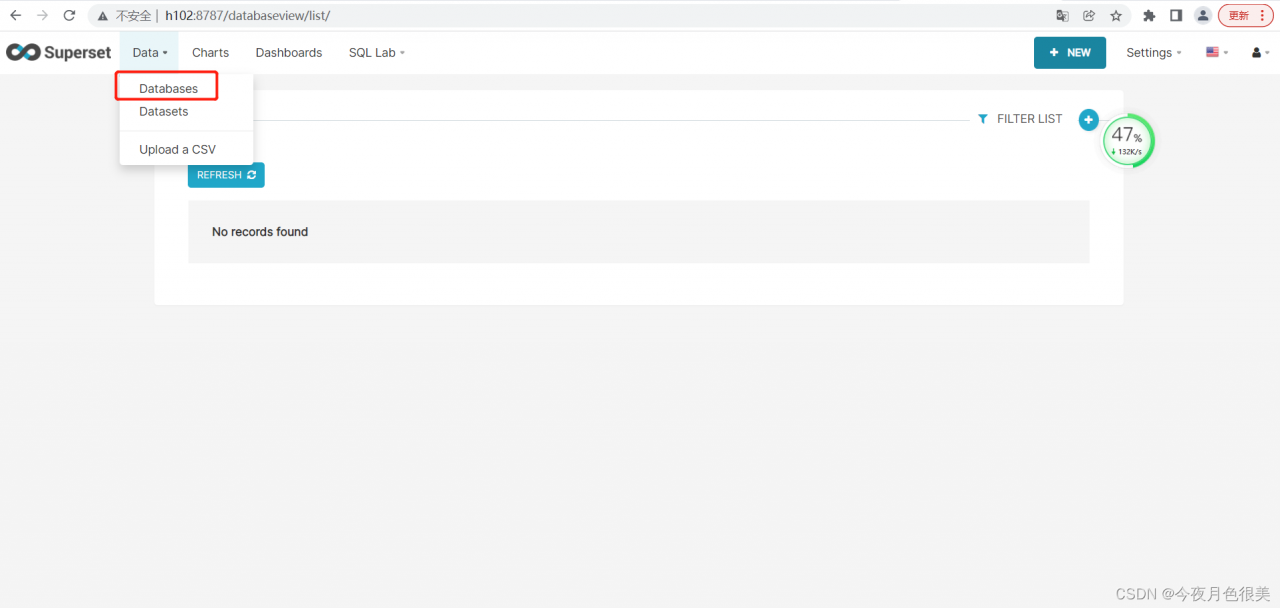This screenshot has width=1280, height=608.
Task: Go to Dashboards in navbar
Action: [289, 52]
